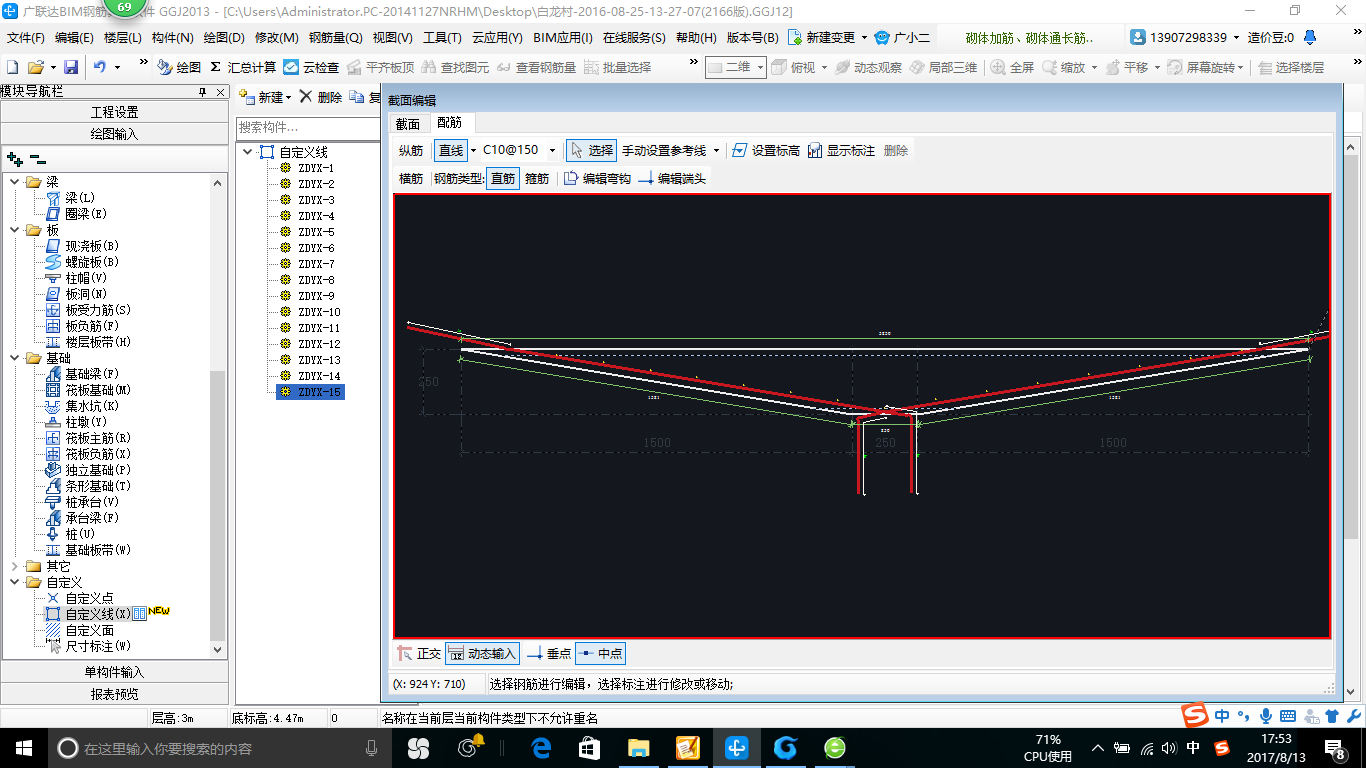Open the 钢筋量(Q) menu

336,38
